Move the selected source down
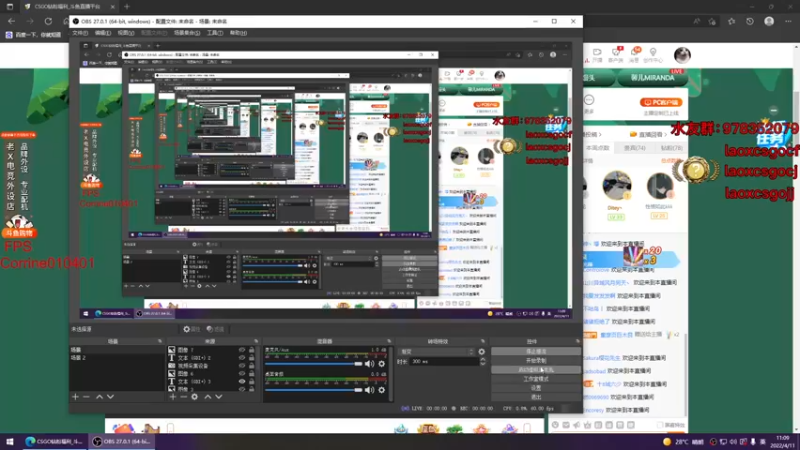Viewport: 800px width, 450px height. [218, 397]
